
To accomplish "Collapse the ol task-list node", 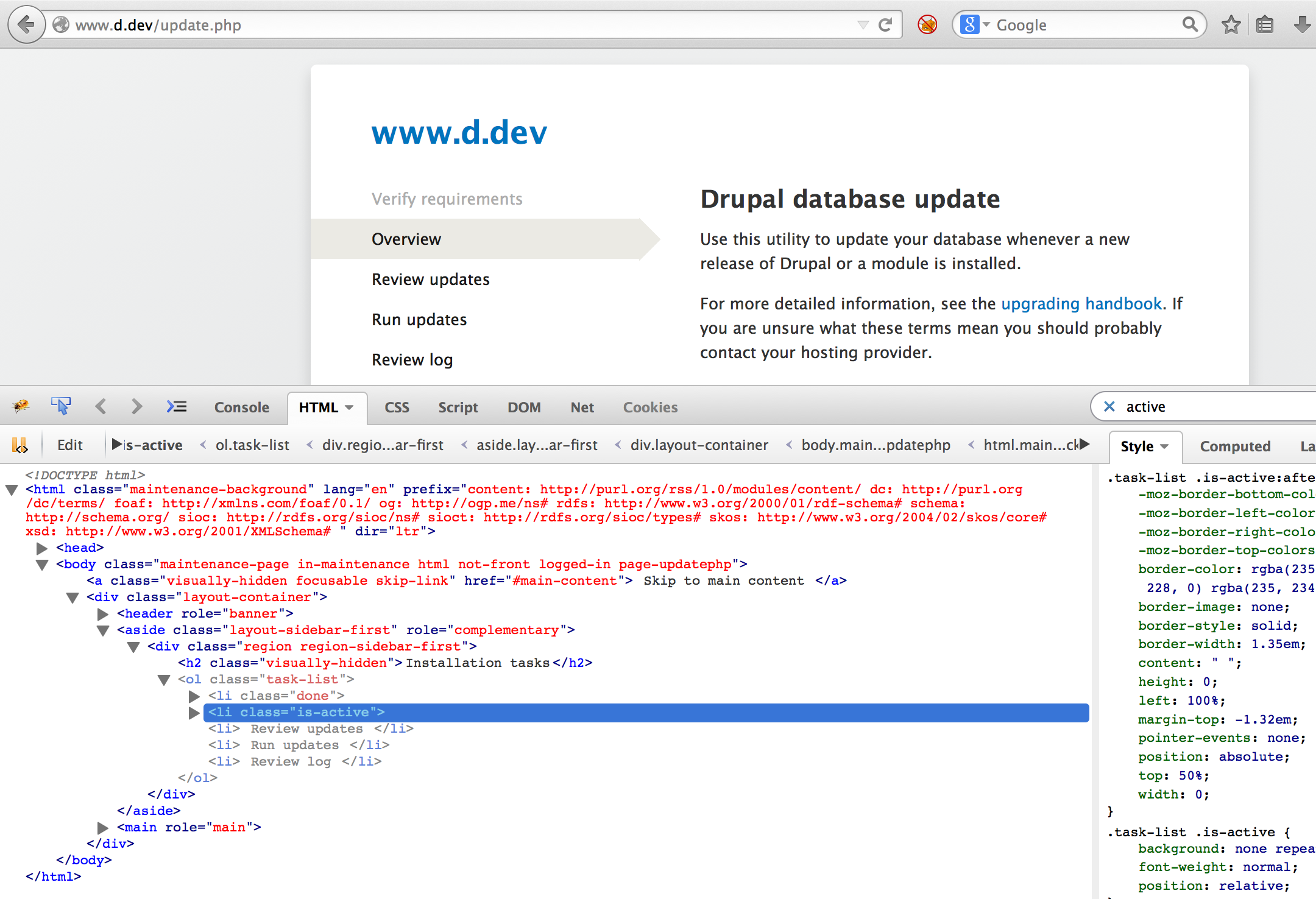I will coord(164,680).
